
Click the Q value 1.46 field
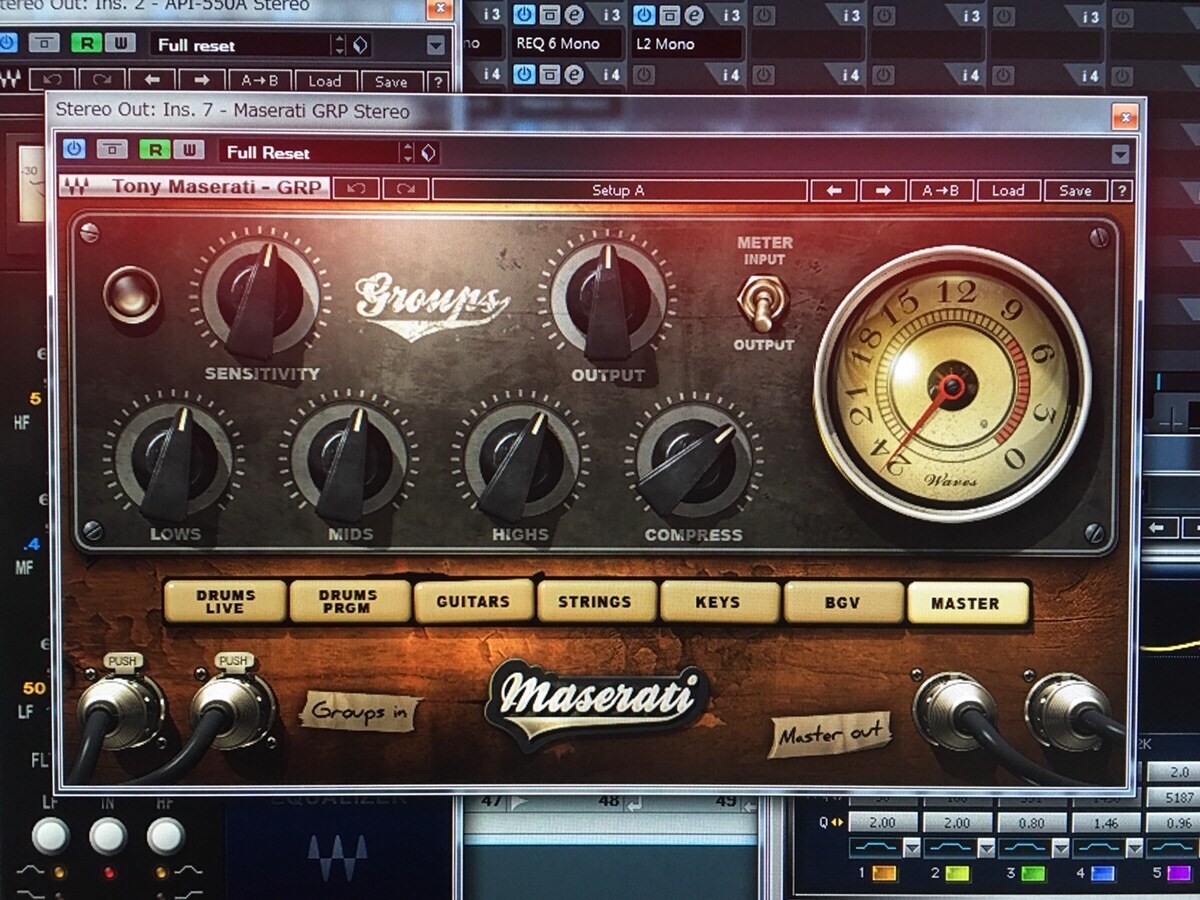click(x=1106, y=823)
